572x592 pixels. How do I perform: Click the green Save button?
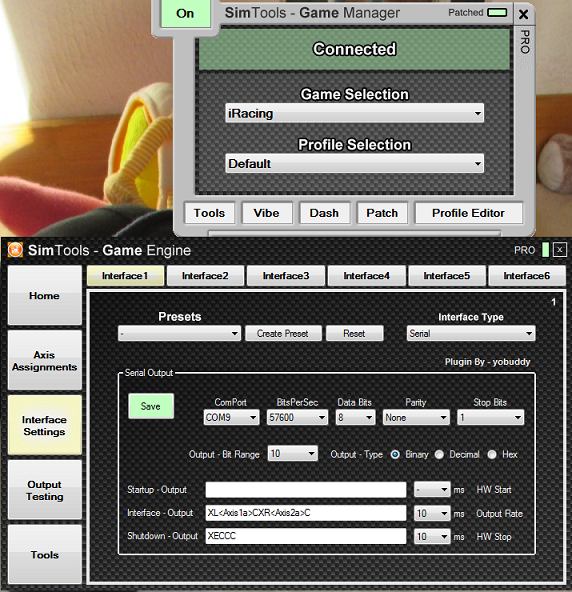pos(151,406)
